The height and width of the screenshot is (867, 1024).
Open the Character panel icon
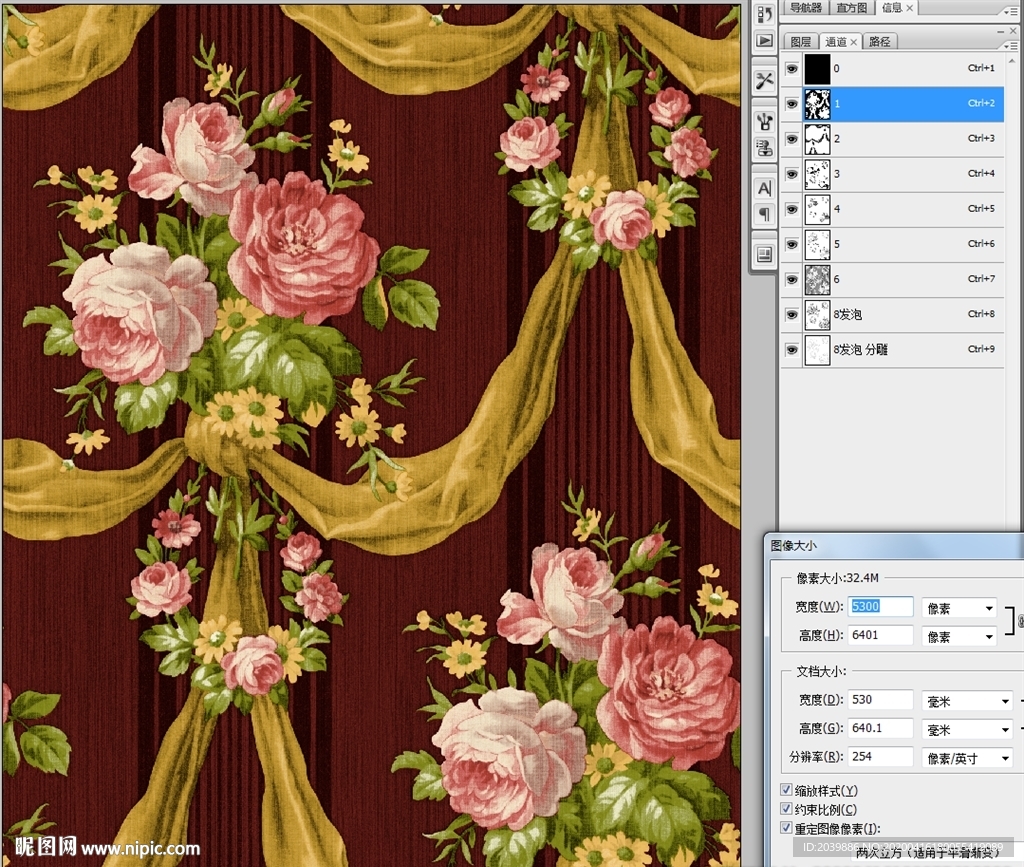(x=764, y=188)
